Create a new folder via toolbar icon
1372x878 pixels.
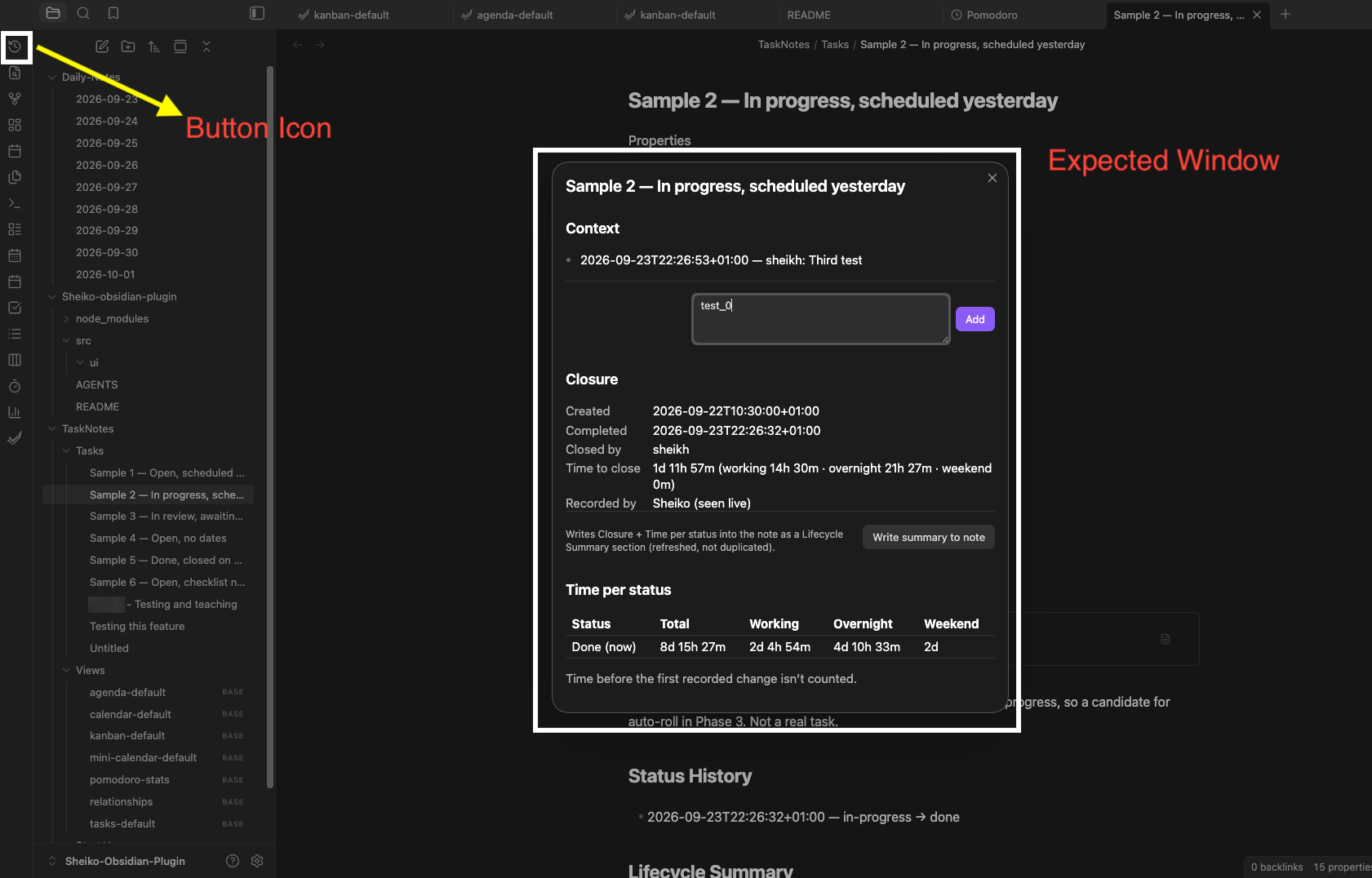point(128,47)
